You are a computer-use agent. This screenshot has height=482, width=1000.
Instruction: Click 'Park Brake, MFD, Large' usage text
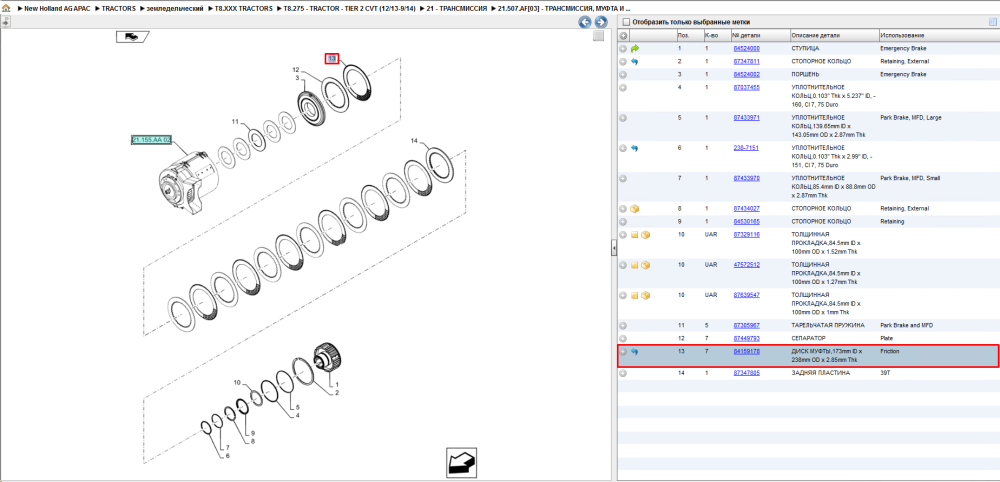[x=911, y=118]
